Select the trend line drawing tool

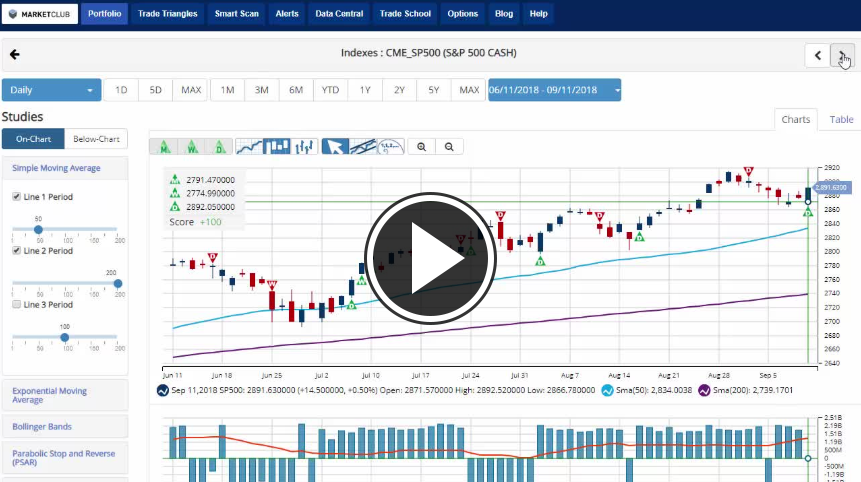[x=363, y=147]
